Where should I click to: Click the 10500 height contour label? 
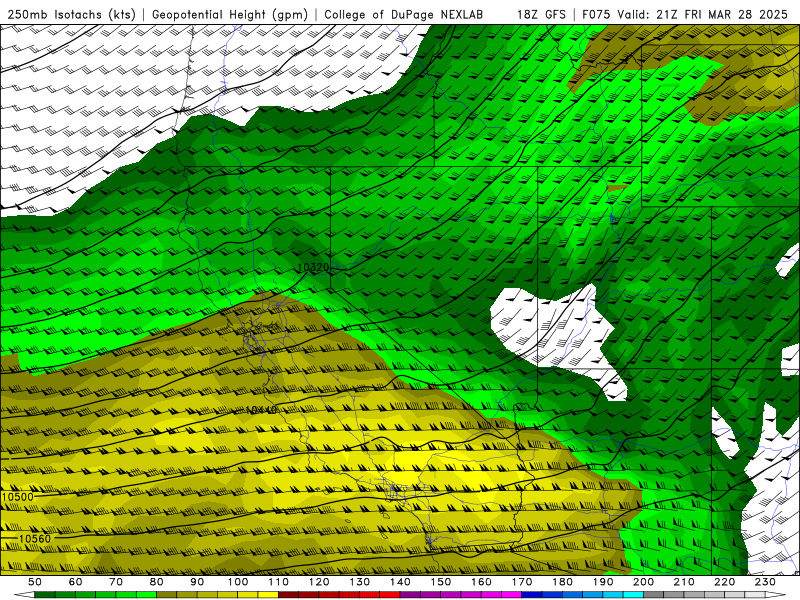point(17,497)
